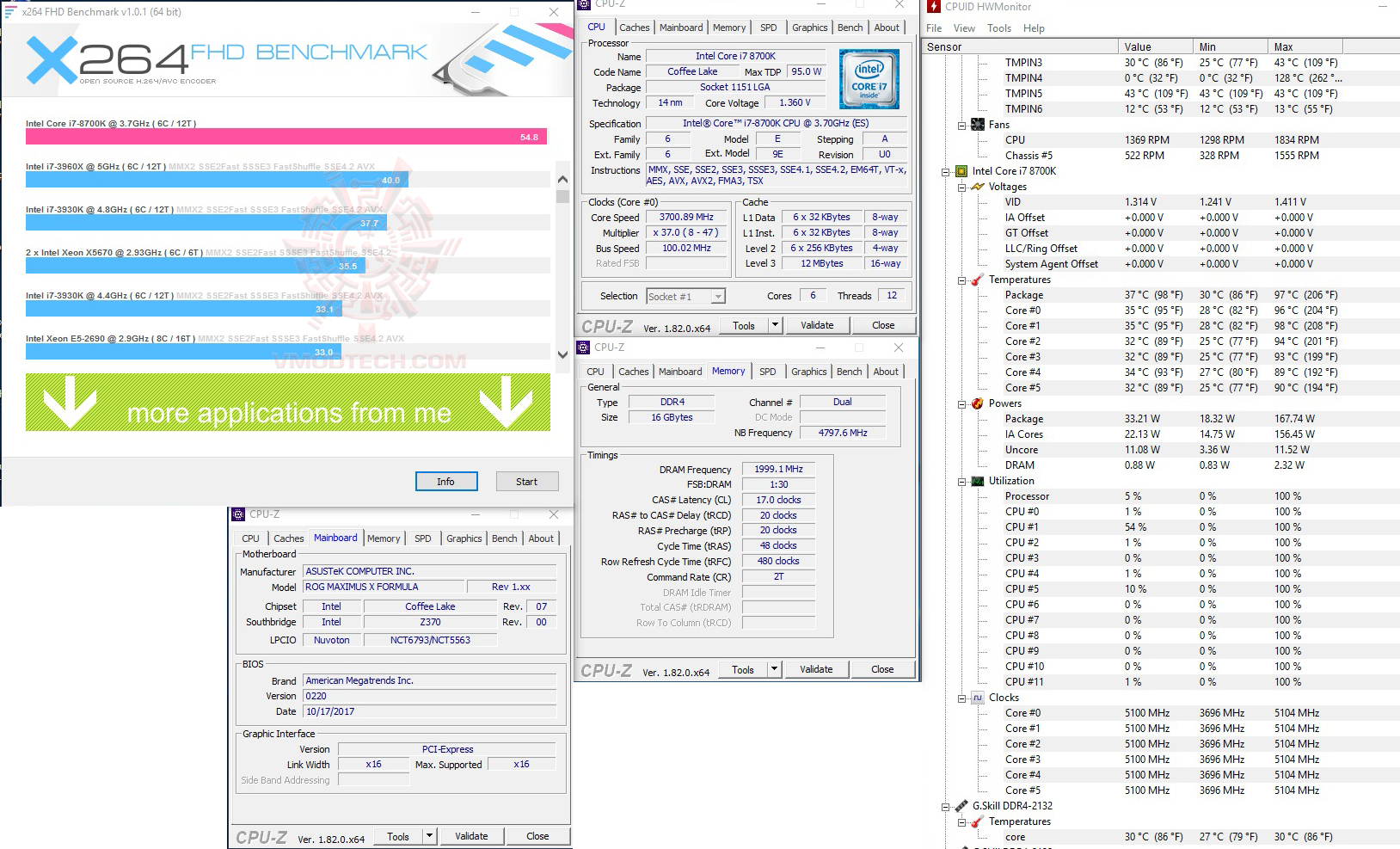Click the Sensor column header in HWMonitor
This screenshot has width=1400, height=849.
tap(1021, 47)
